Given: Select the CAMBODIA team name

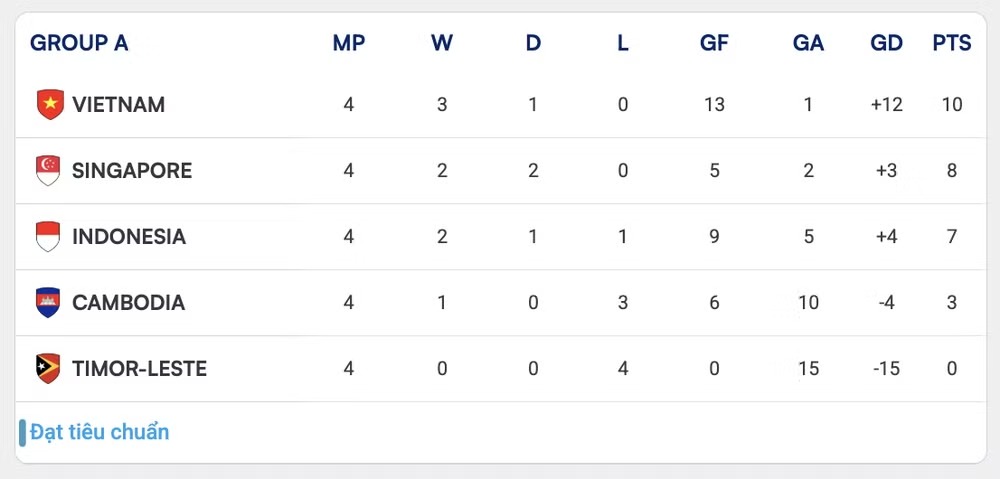Looking at the screenshot, I should coord(129,302).
